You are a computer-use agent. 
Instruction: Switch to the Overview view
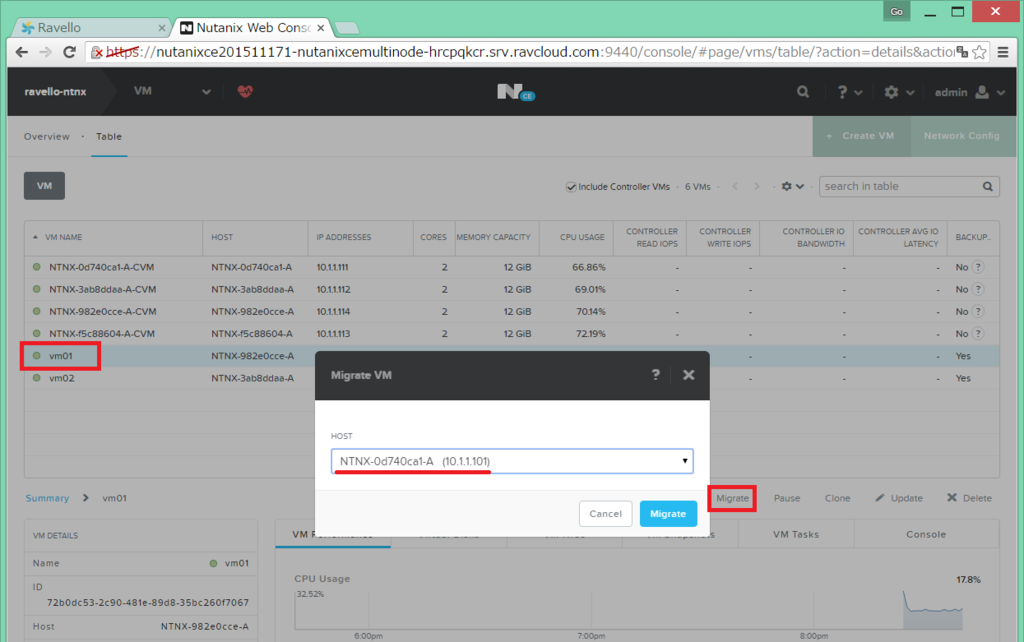pos(46,136)
